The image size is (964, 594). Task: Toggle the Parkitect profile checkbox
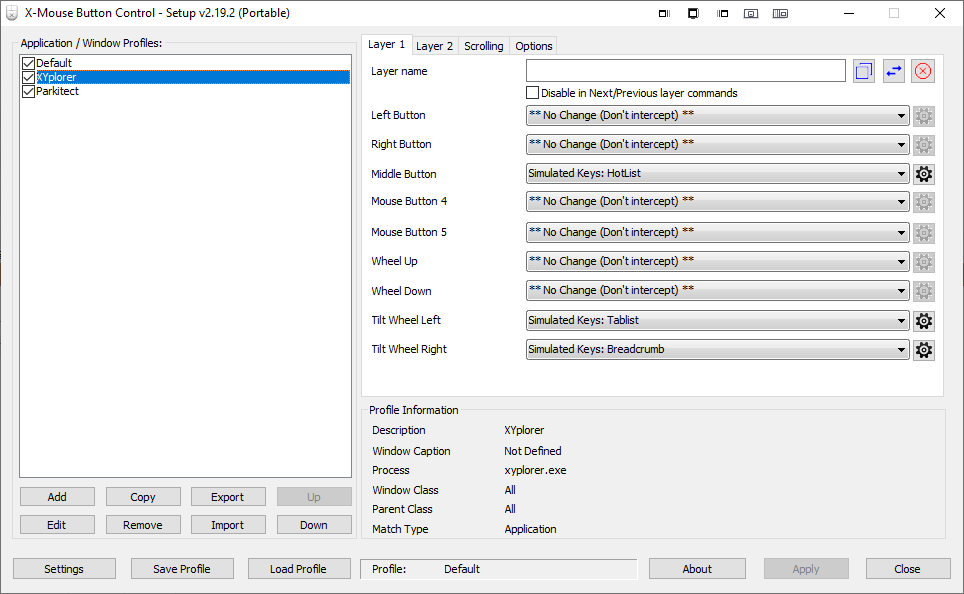point(28,91)
